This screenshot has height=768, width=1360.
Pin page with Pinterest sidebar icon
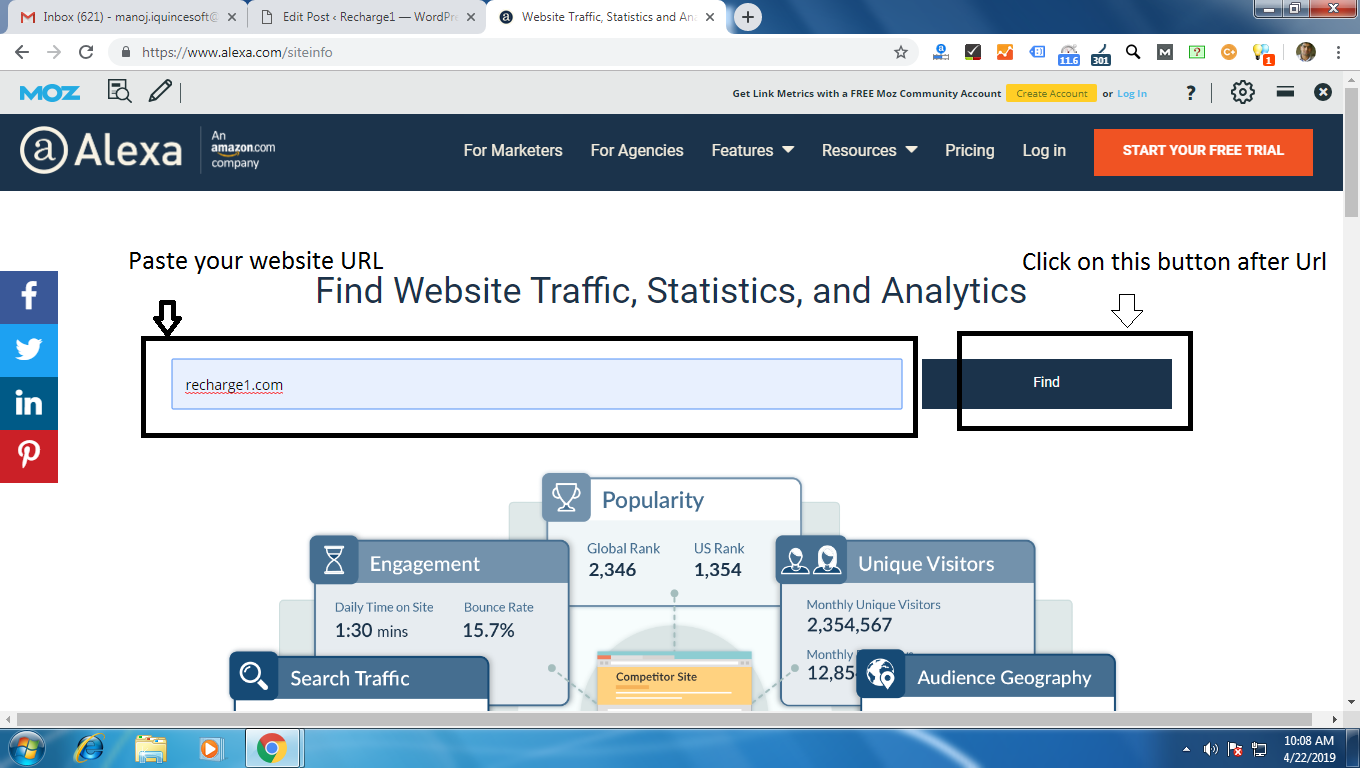(29, 456)
